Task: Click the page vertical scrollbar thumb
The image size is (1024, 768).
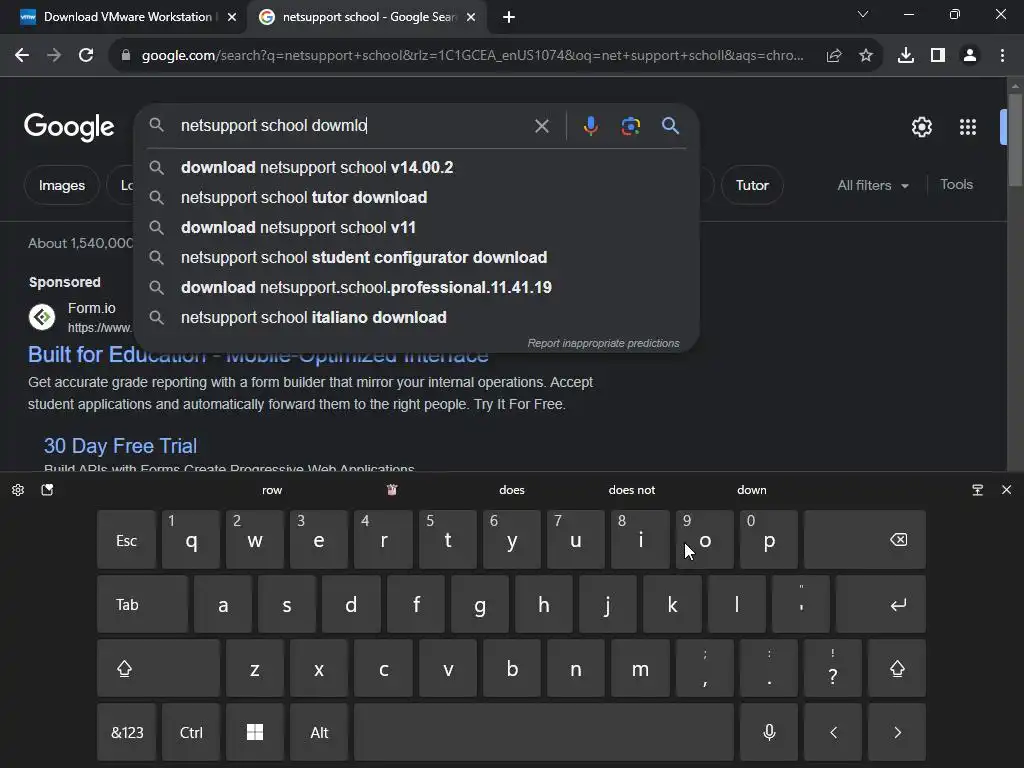Action: pyautogui.click(x=1014, y=139)
